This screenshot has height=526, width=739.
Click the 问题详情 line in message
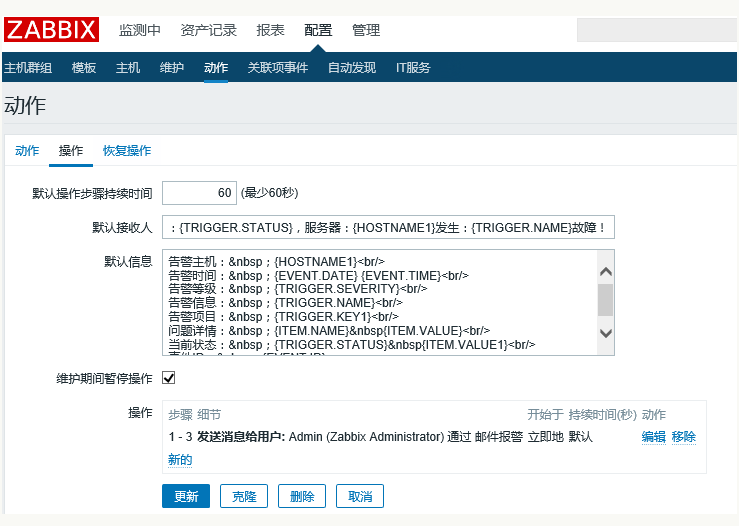point(329,331)
